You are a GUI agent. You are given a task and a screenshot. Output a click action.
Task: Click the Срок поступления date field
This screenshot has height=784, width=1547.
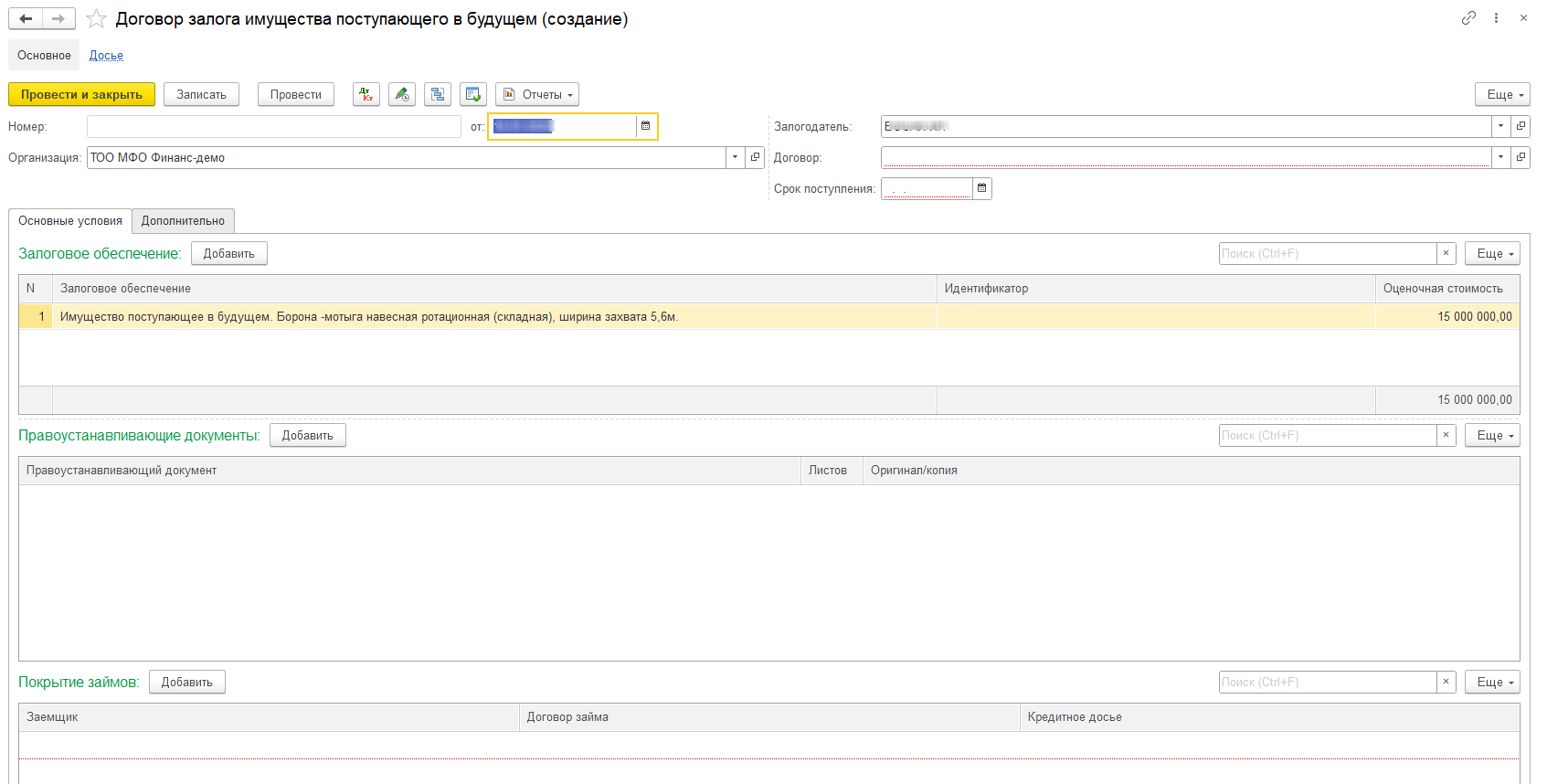tap(927, 188)
